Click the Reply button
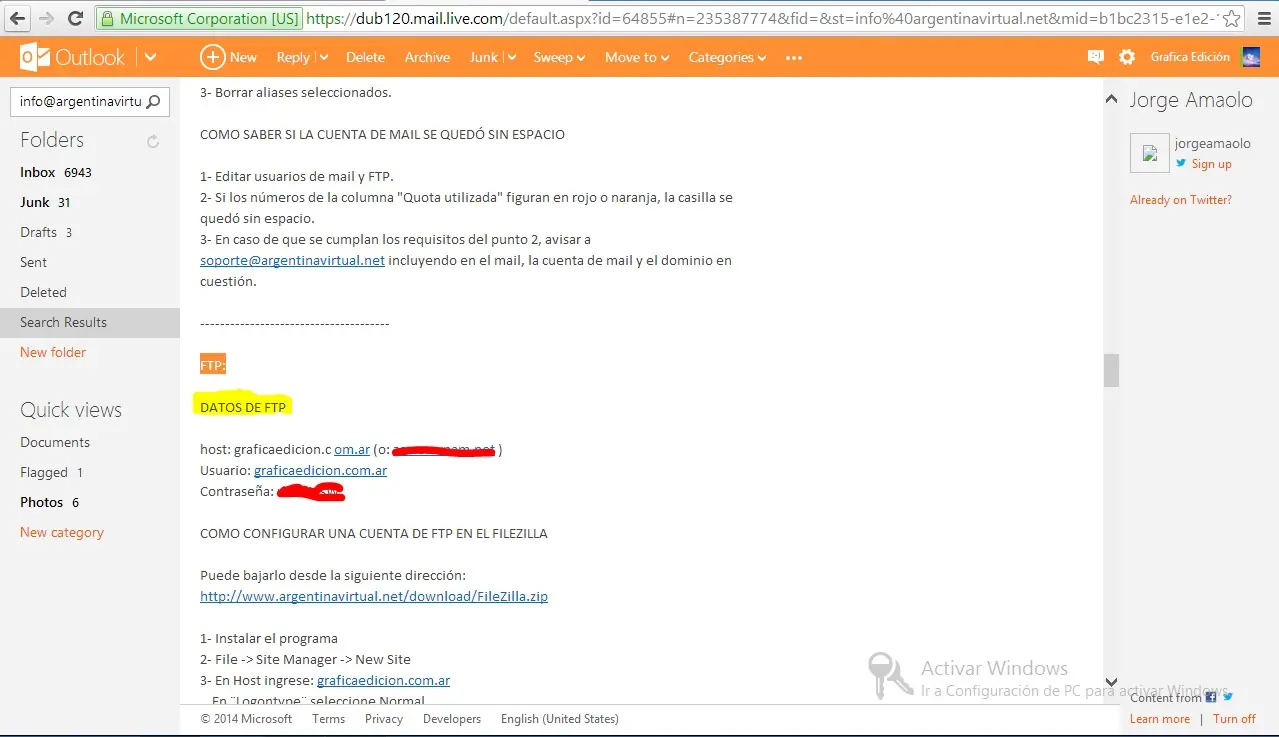 293,57
